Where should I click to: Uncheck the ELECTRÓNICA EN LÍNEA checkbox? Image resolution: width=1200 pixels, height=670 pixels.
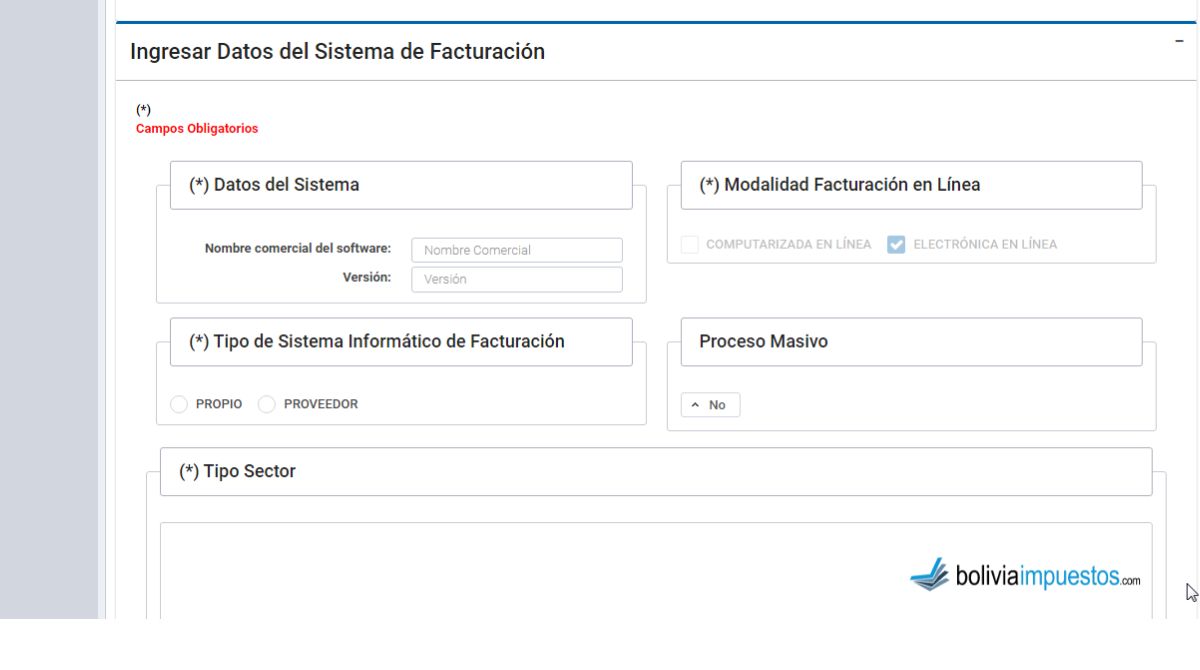(897, 245)
